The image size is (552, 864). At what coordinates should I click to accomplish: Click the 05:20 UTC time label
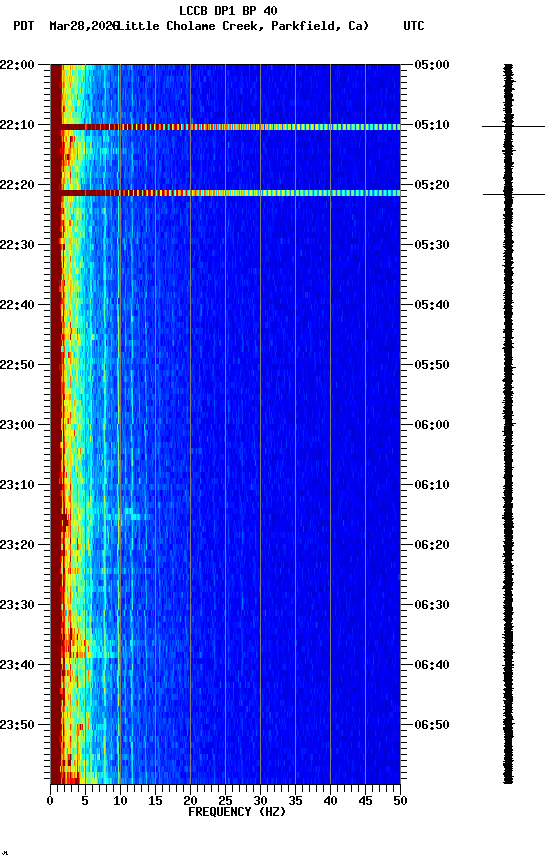click(x=432, y=185)
